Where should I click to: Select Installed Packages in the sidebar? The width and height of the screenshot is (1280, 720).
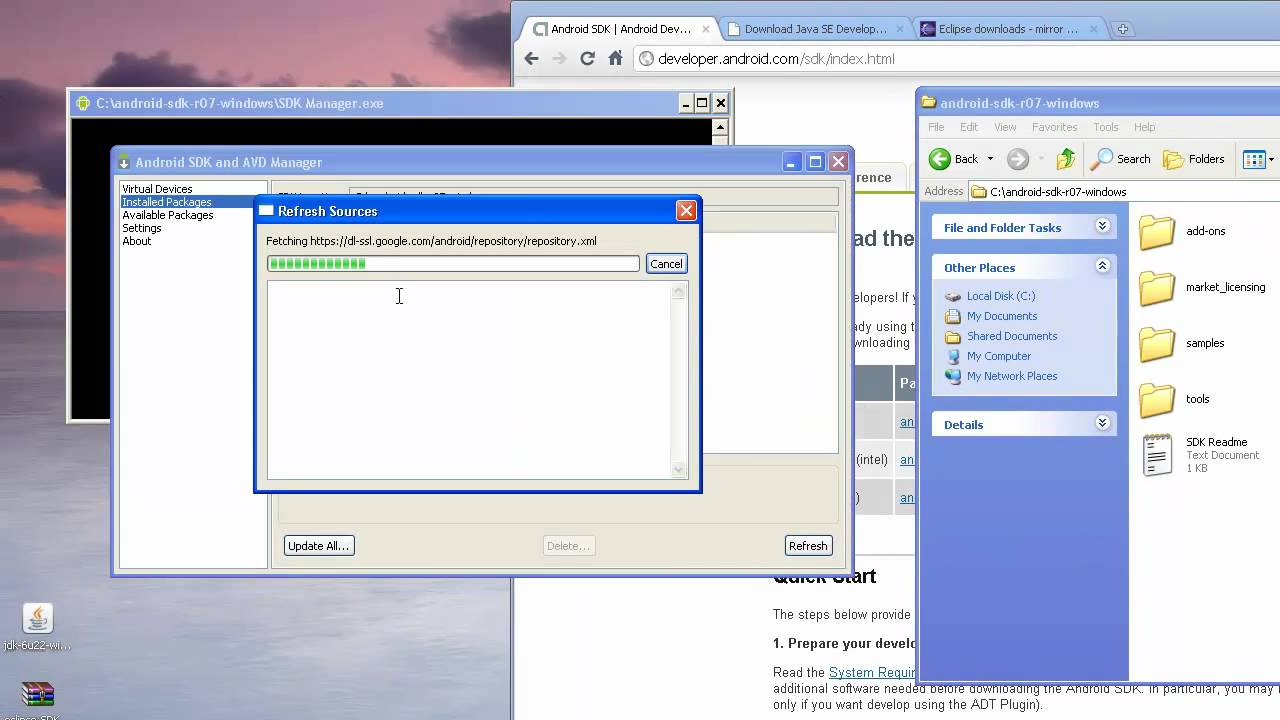coord(167,202)
